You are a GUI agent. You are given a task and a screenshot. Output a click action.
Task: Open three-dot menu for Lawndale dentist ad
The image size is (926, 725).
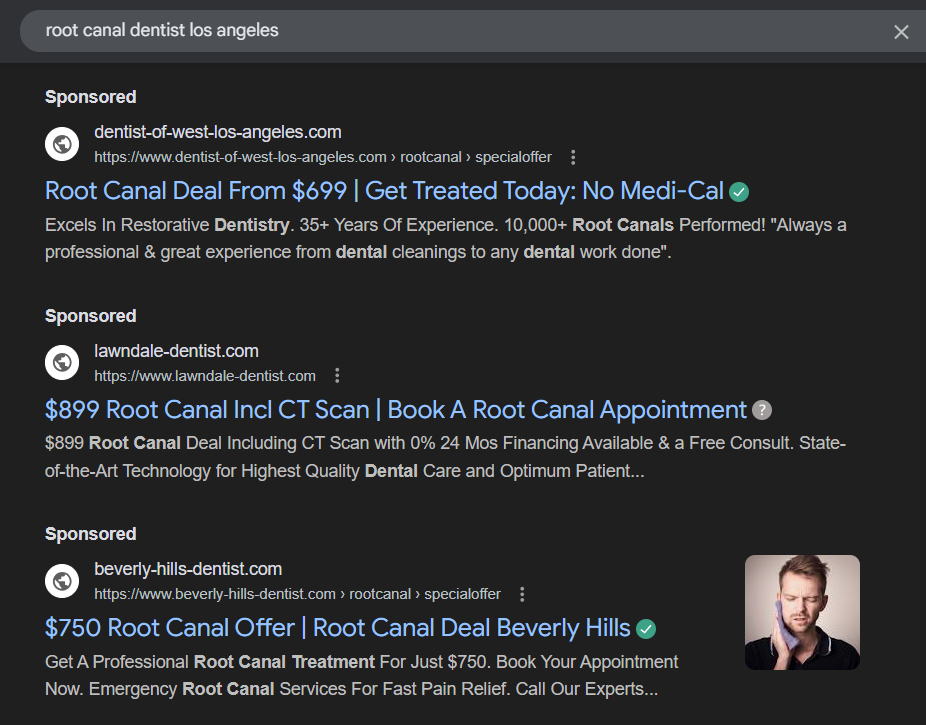(337, 376)
